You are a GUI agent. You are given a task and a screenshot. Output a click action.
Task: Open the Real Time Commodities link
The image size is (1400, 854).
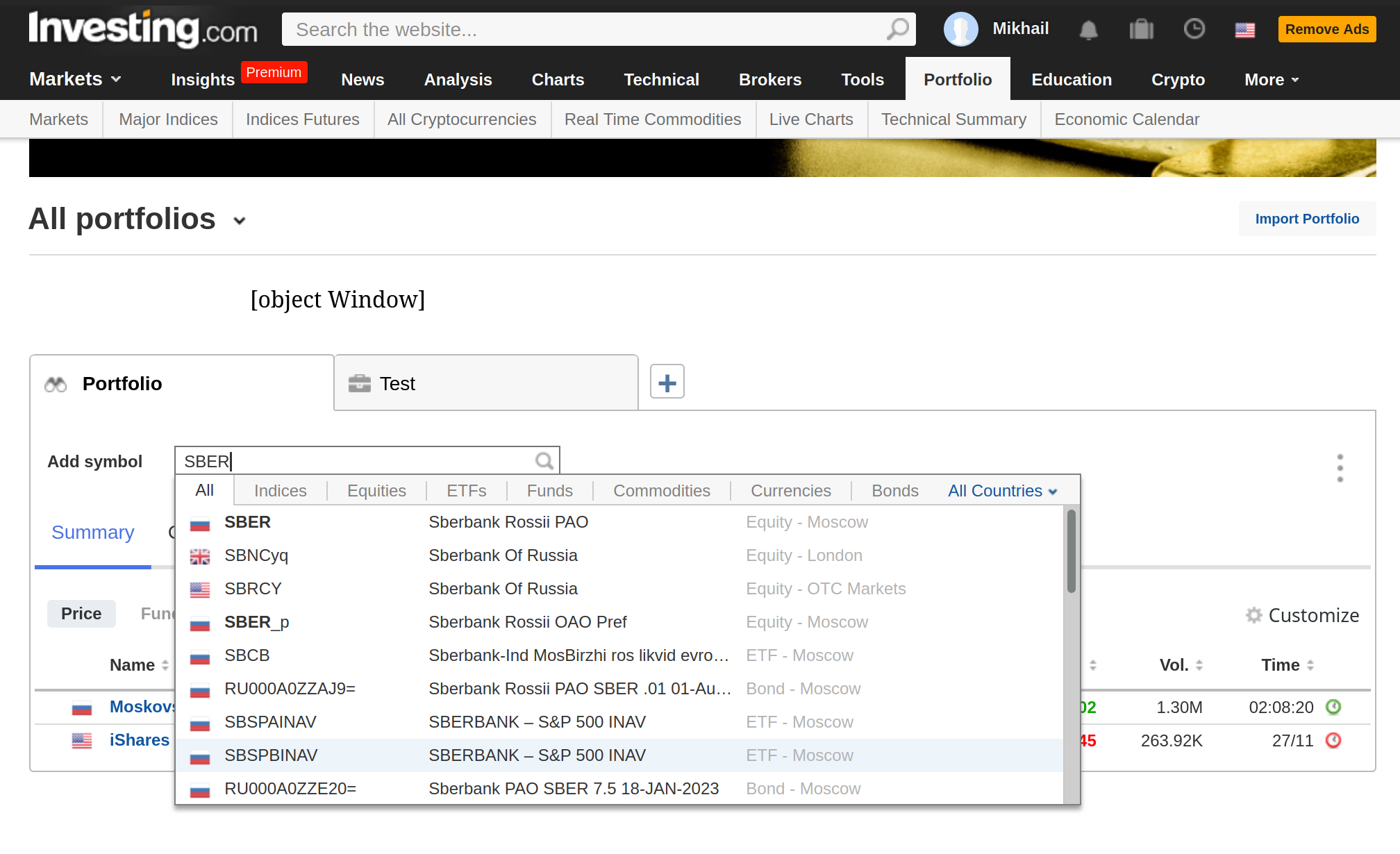[652, 119]
